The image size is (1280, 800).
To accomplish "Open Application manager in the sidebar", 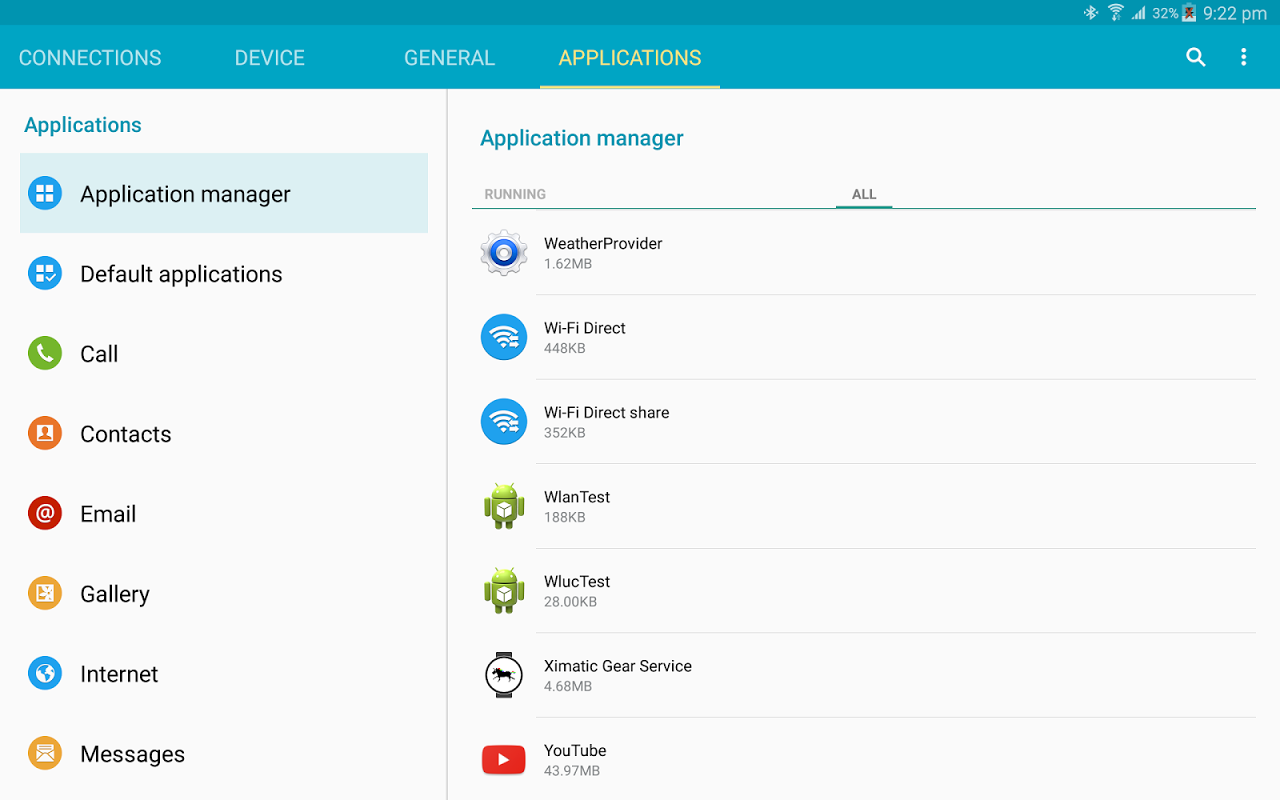I will click(x=224, y=193).
